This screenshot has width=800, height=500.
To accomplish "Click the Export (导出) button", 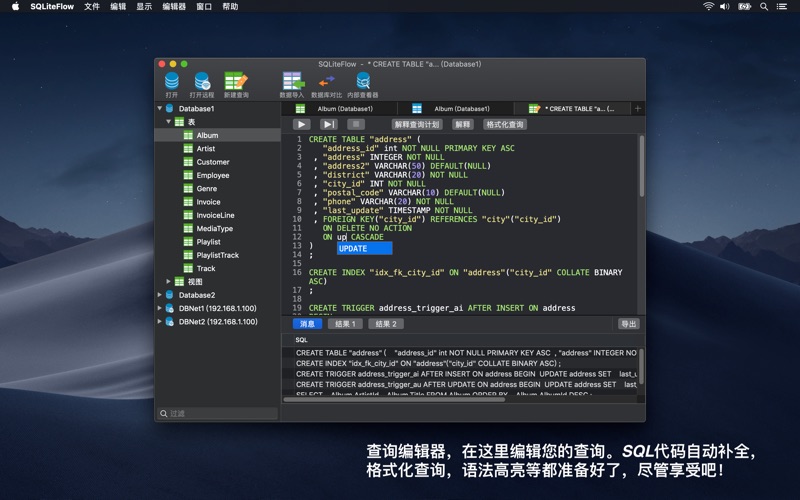I will tap(629, 324).
